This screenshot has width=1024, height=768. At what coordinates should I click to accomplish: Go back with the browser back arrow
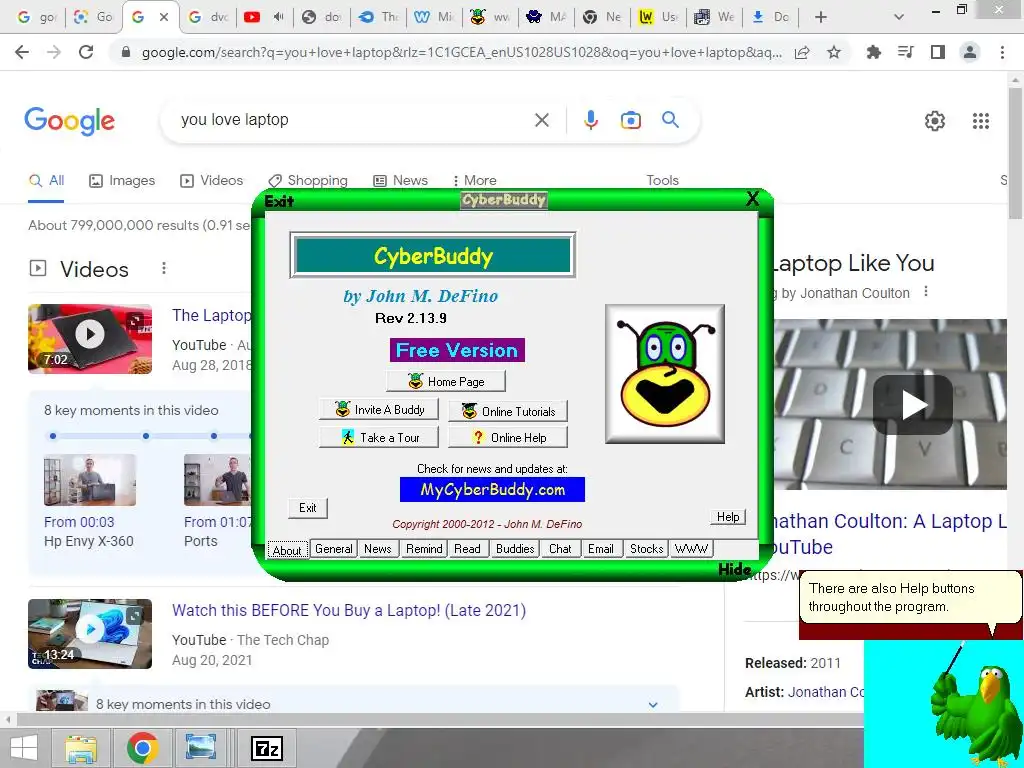(x=22, y=52)
